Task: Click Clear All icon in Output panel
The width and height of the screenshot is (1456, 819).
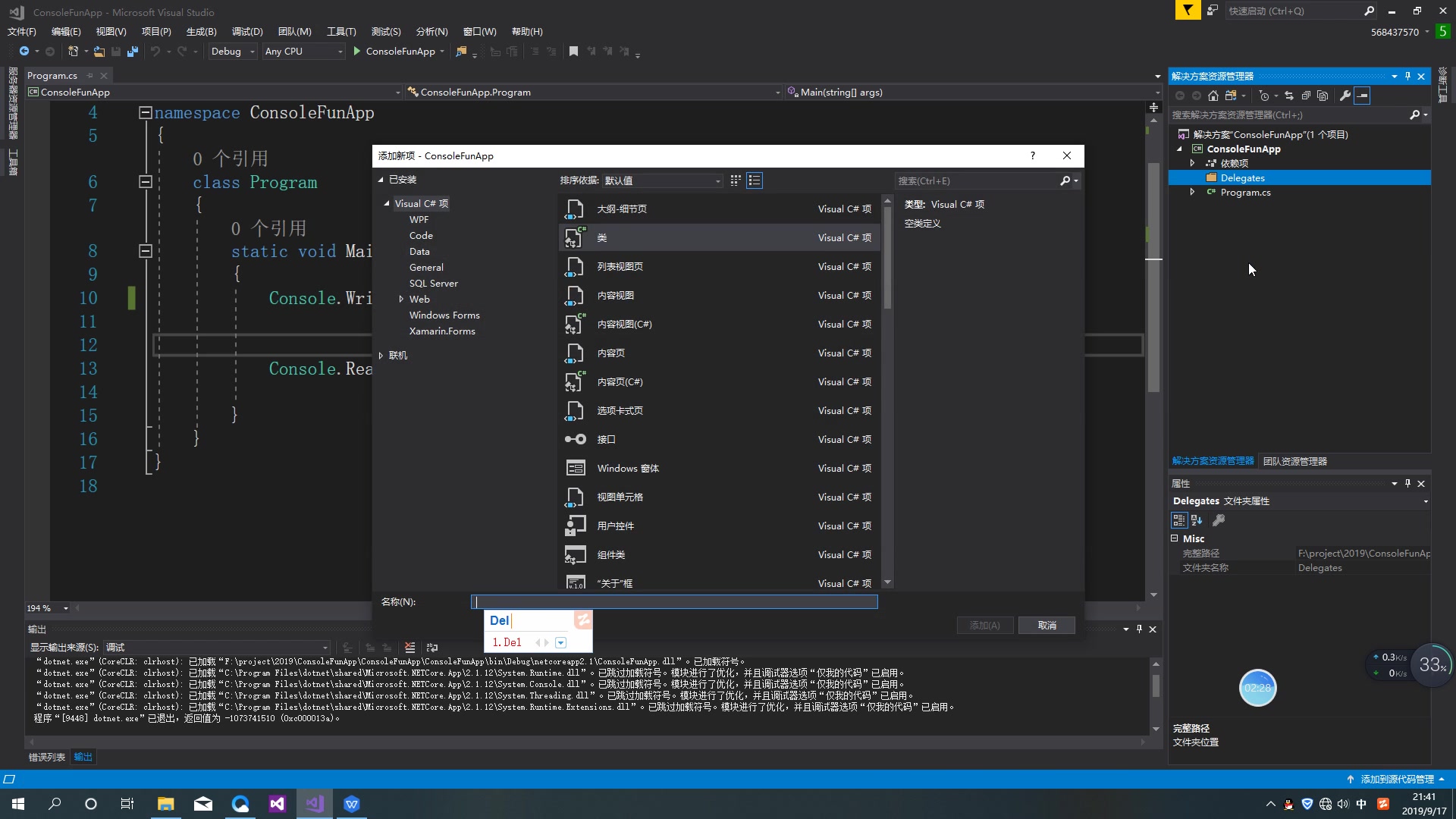Action: [409, 648]
